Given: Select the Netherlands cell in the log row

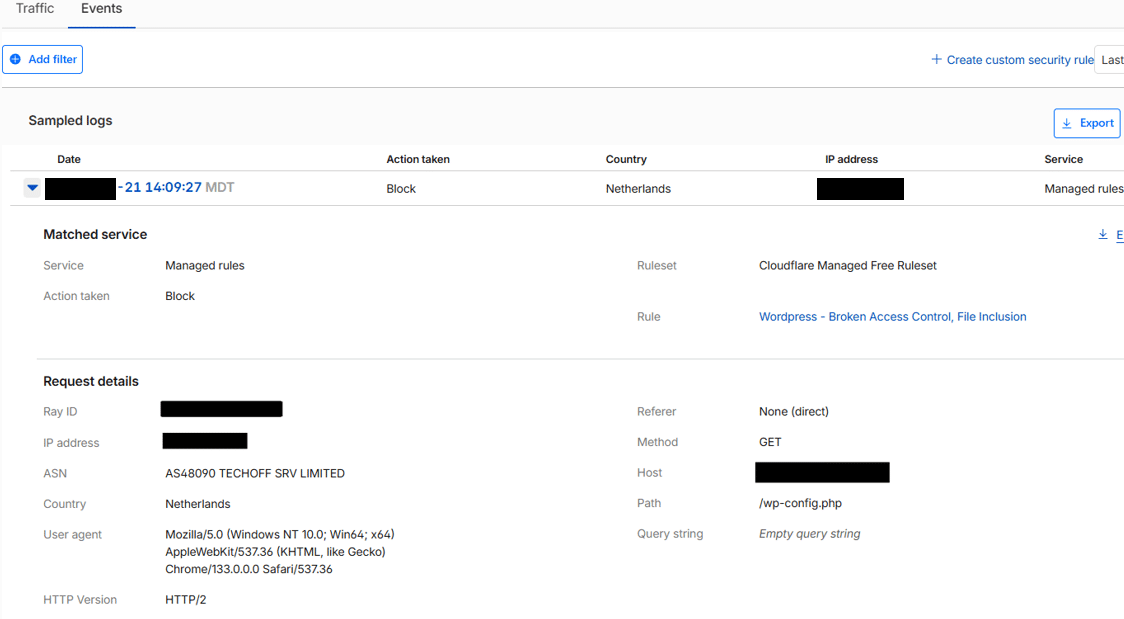Looking at the screenshot, I should tap(638, 188).
